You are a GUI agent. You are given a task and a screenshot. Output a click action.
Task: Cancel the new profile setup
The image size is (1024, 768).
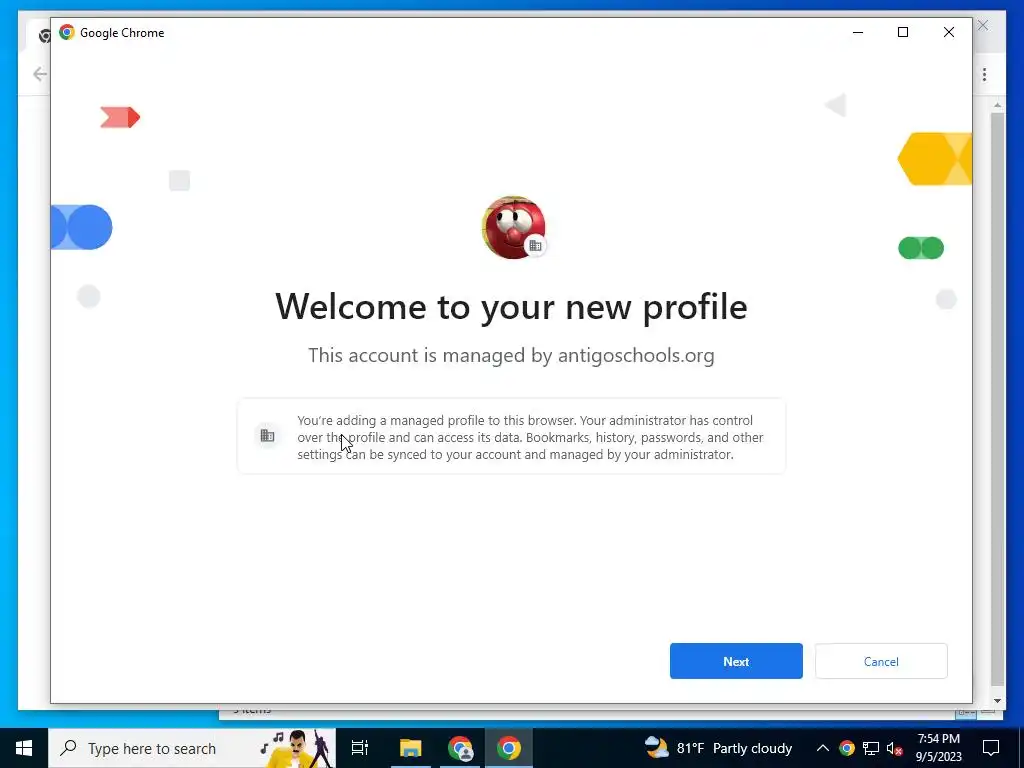point(881,661)
